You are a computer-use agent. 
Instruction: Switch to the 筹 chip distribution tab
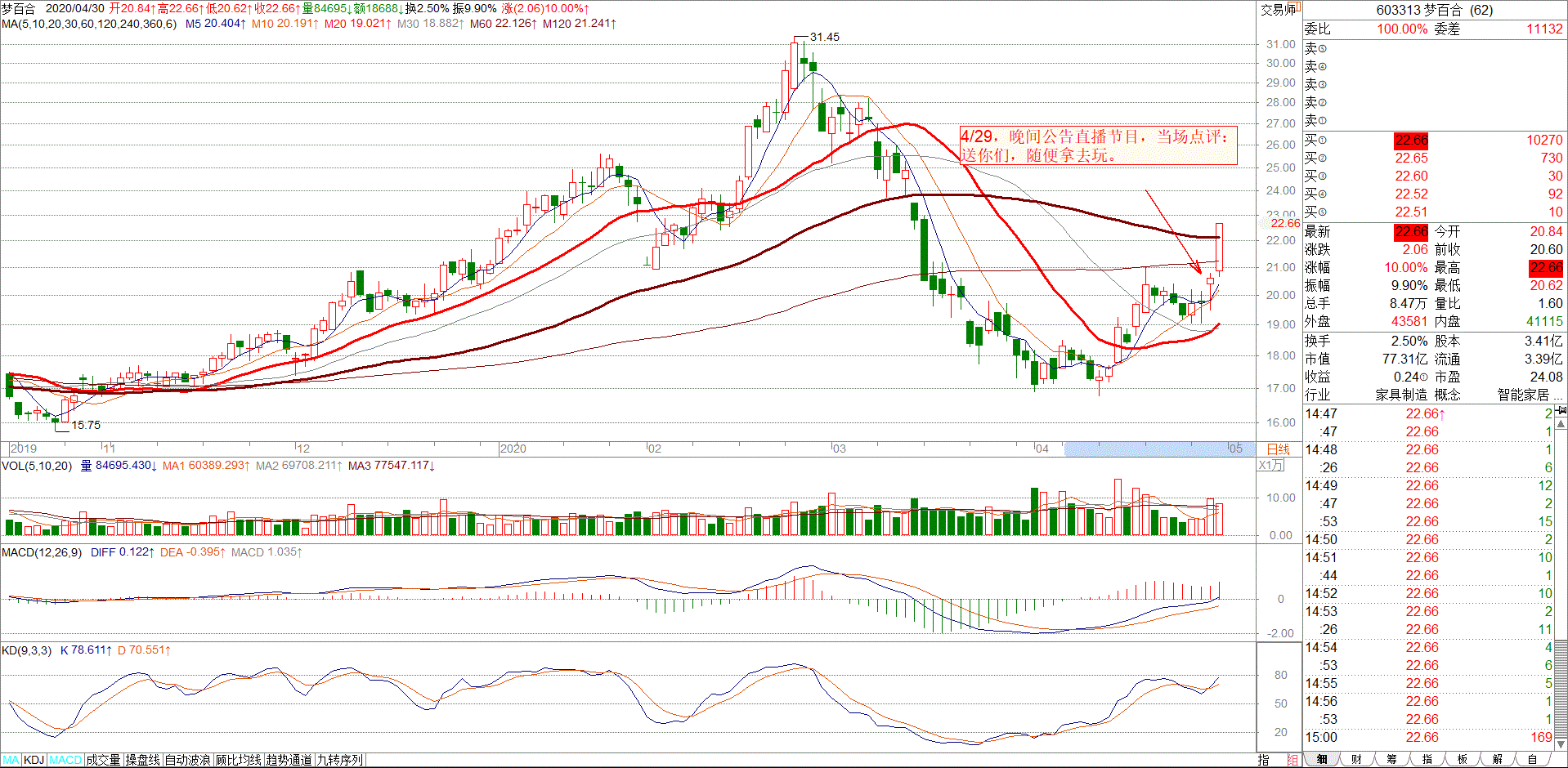(x=1391, y=760)
